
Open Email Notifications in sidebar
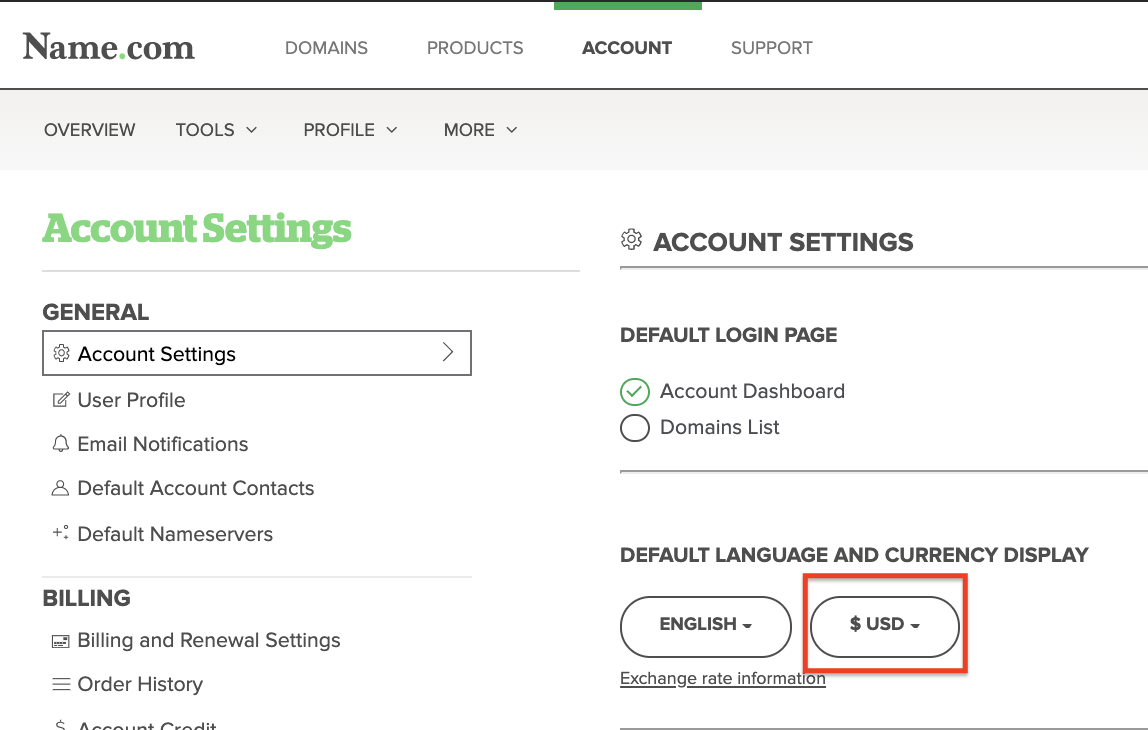(163, 444)
